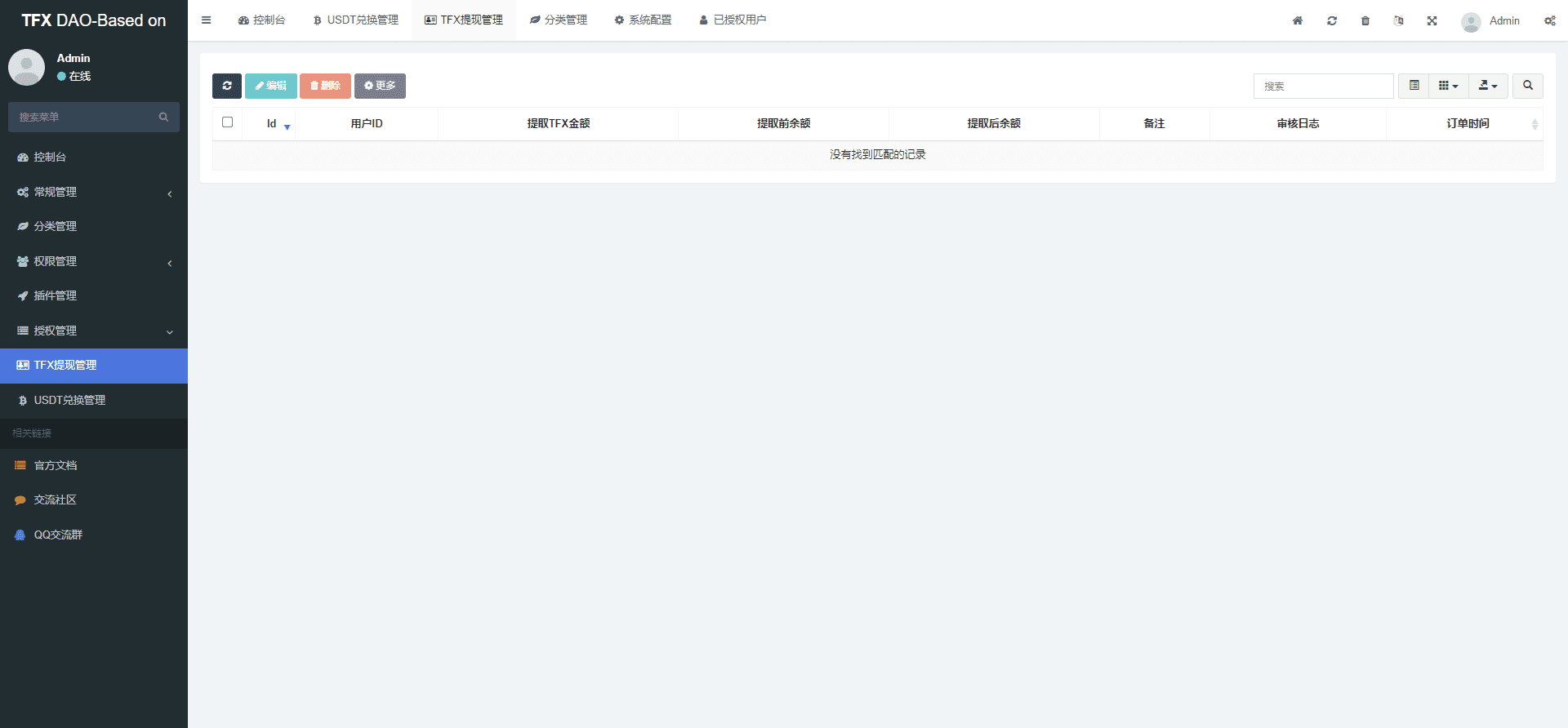Expand 权限管理 sidebar menu
Screen dimensions: 1568x728
(94, 261)
